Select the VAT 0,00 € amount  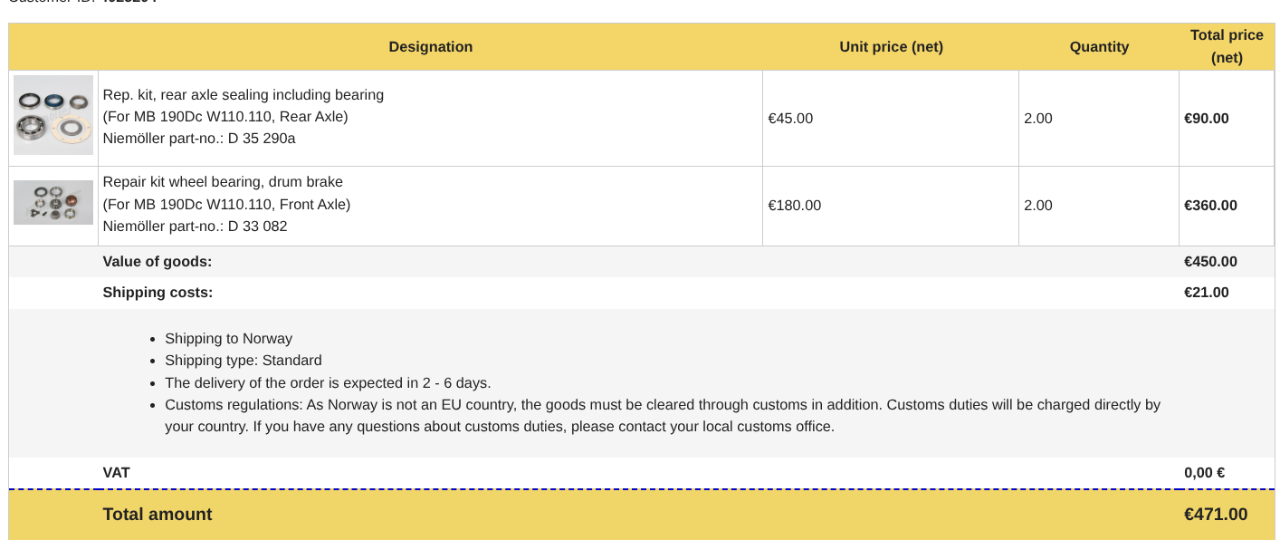tap(1205, 473)
